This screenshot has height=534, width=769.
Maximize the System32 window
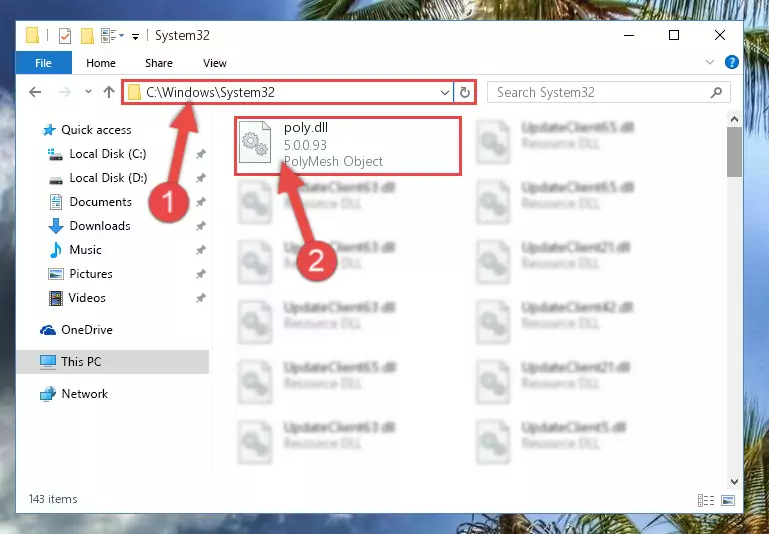674,35
